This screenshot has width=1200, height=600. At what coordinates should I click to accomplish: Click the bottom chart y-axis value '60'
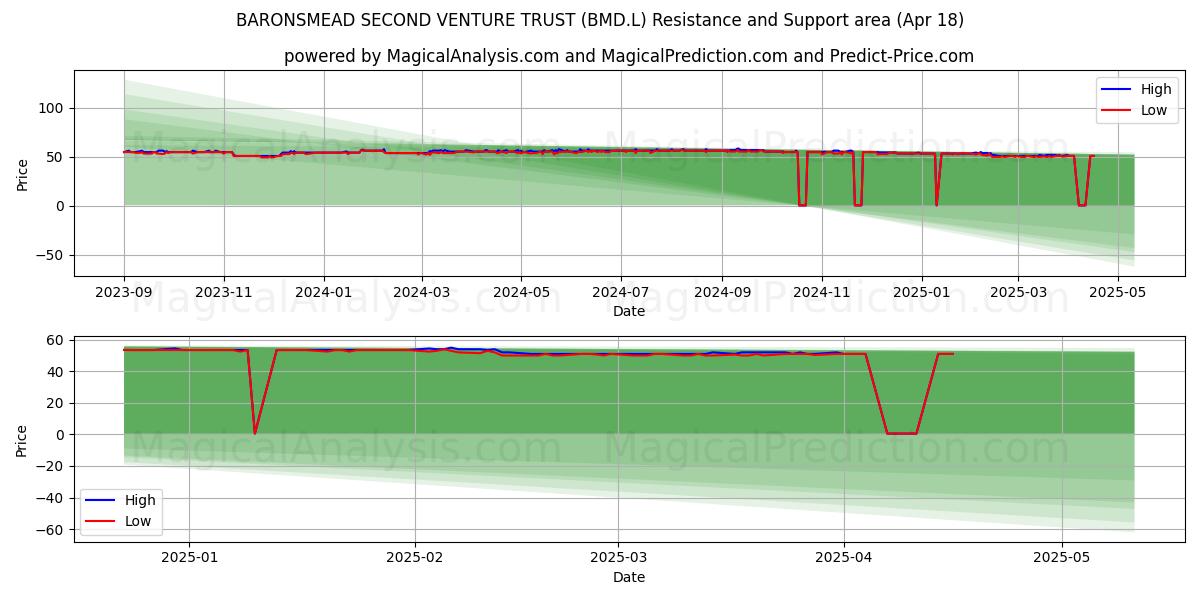pos(56,340)
